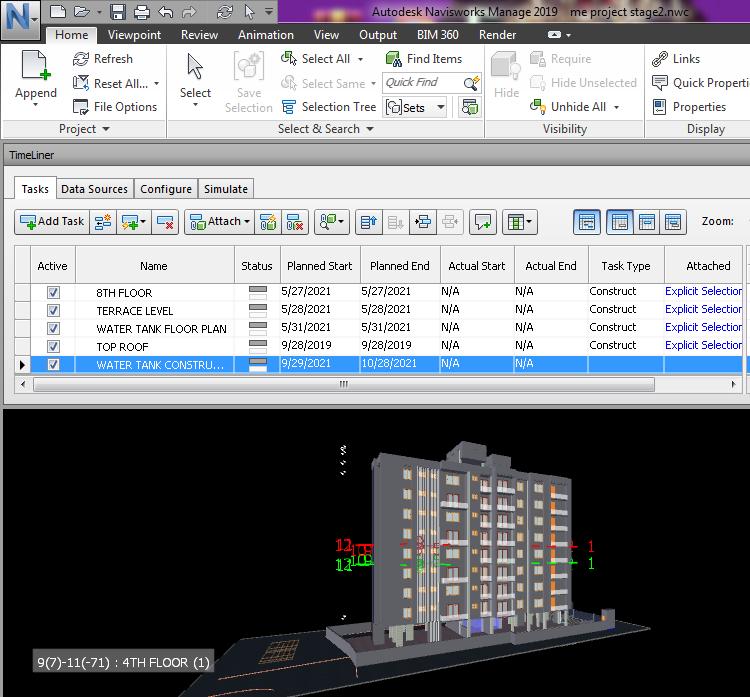
Task: Toggle Active checkbox for TERRACE LEVEL task
Action: (x=53, y=311)
